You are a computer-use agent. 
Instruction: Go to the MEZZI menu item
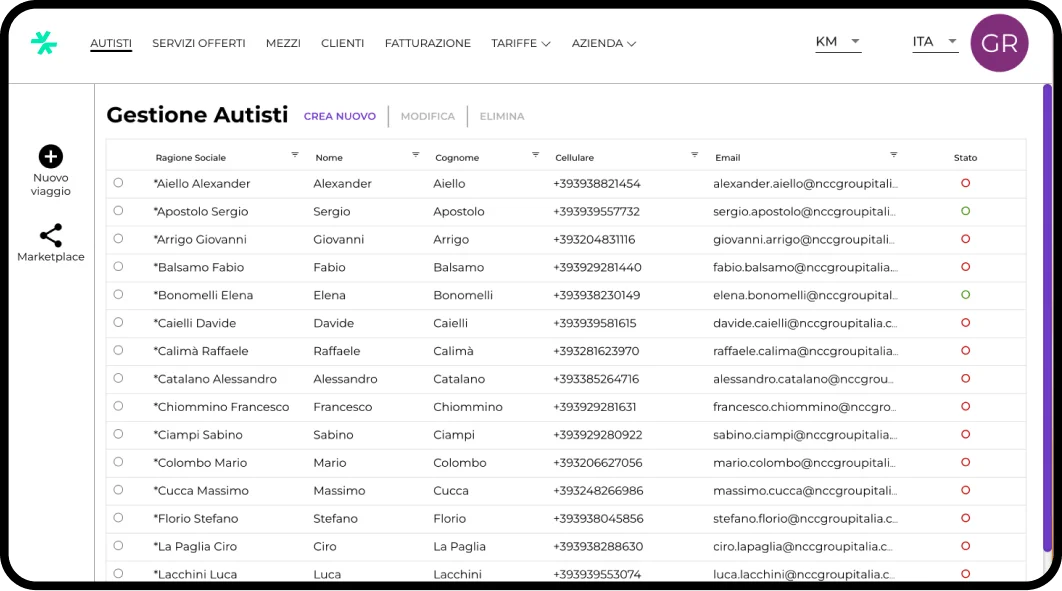click(283, 44)
